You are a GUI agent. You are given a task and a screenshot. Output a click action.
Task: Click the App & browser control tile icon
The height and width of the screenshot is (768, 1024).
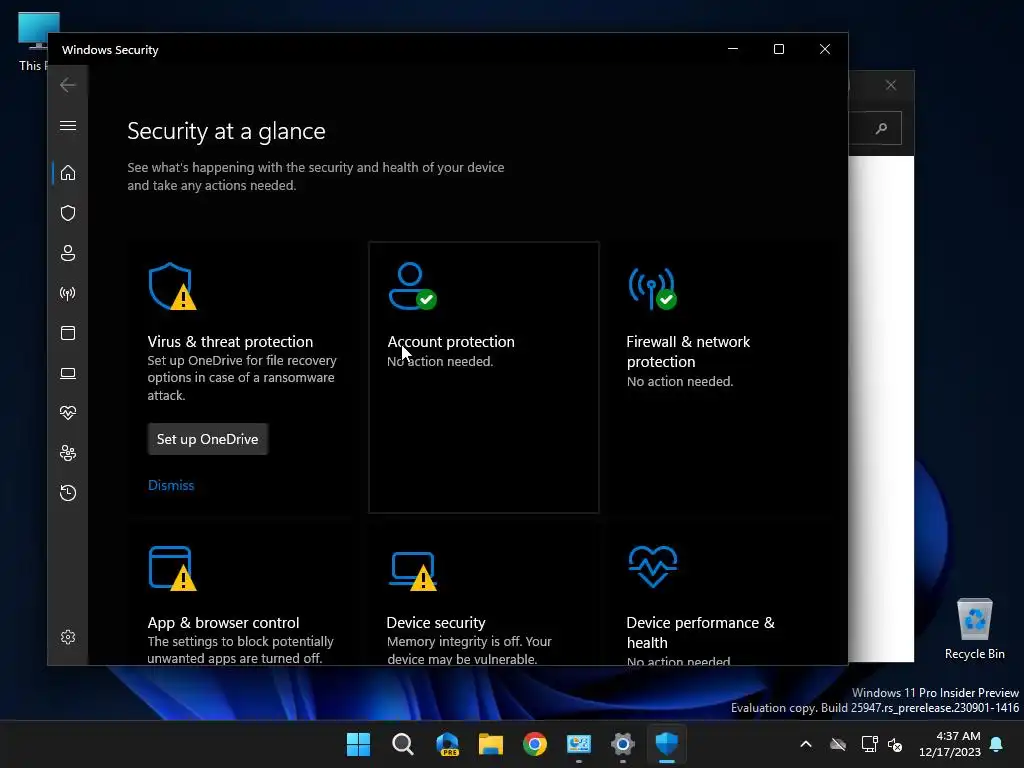coord(172,568)
